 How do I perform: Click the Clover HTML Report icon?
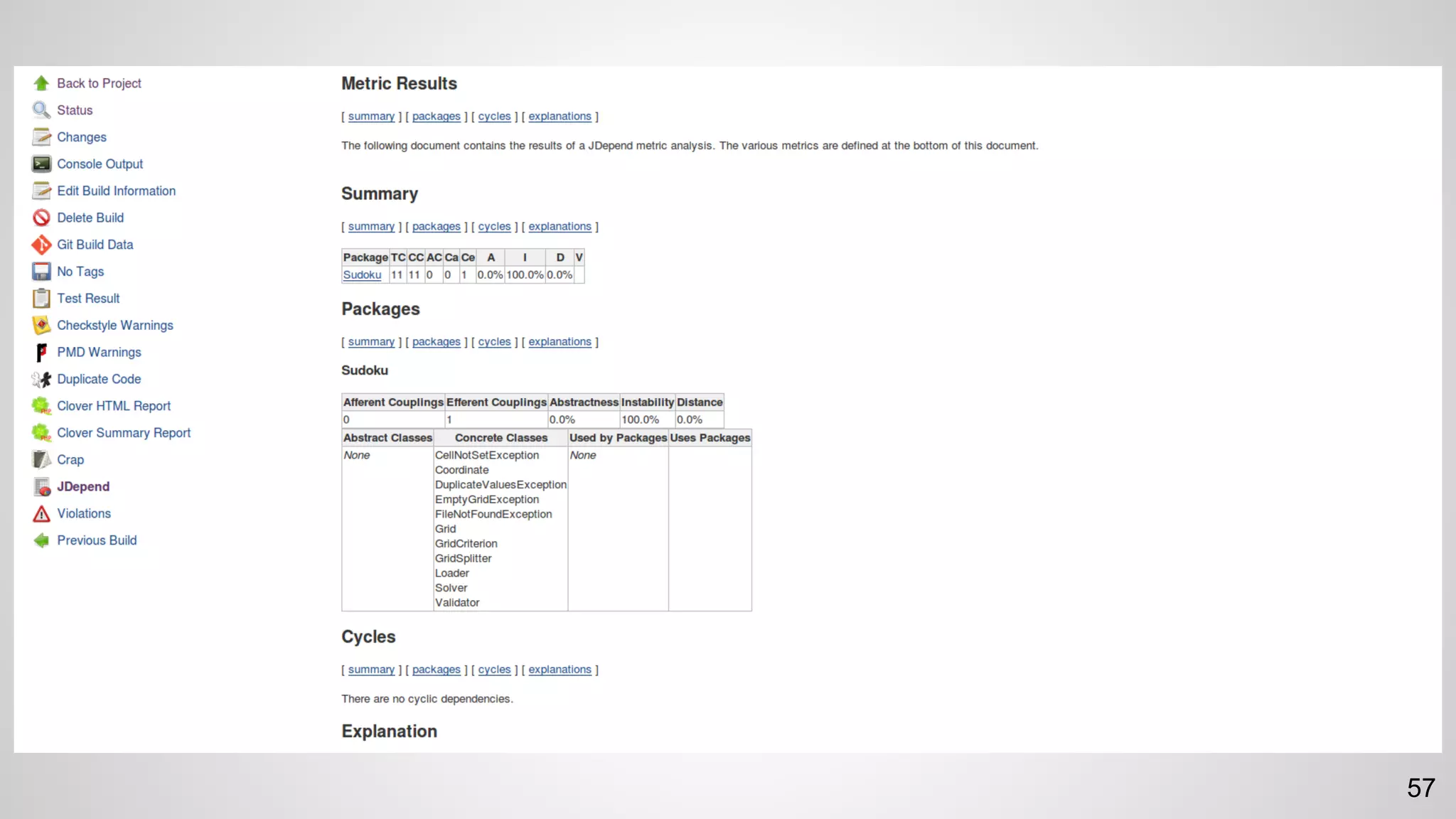41,406
